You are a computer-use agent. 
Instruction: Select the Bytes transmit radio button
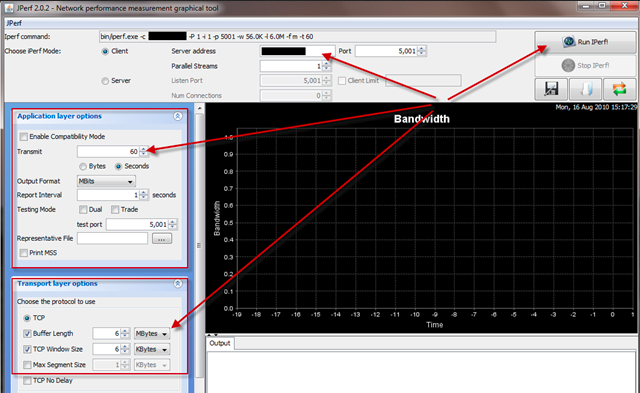pyautogui.click(x=83, y=167)
